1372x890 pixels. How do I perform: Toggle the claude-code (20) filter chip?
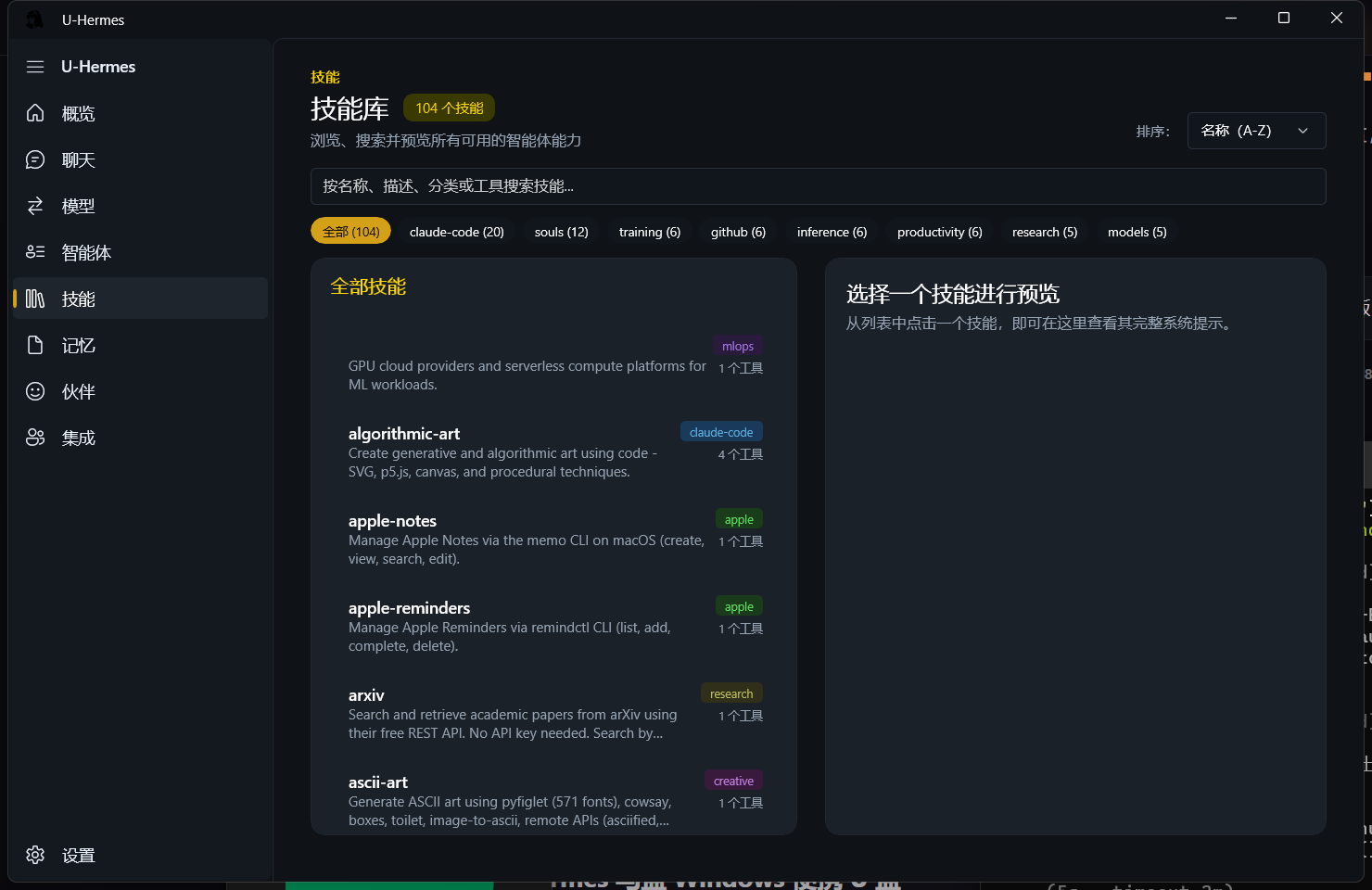[x=457, y=232]
